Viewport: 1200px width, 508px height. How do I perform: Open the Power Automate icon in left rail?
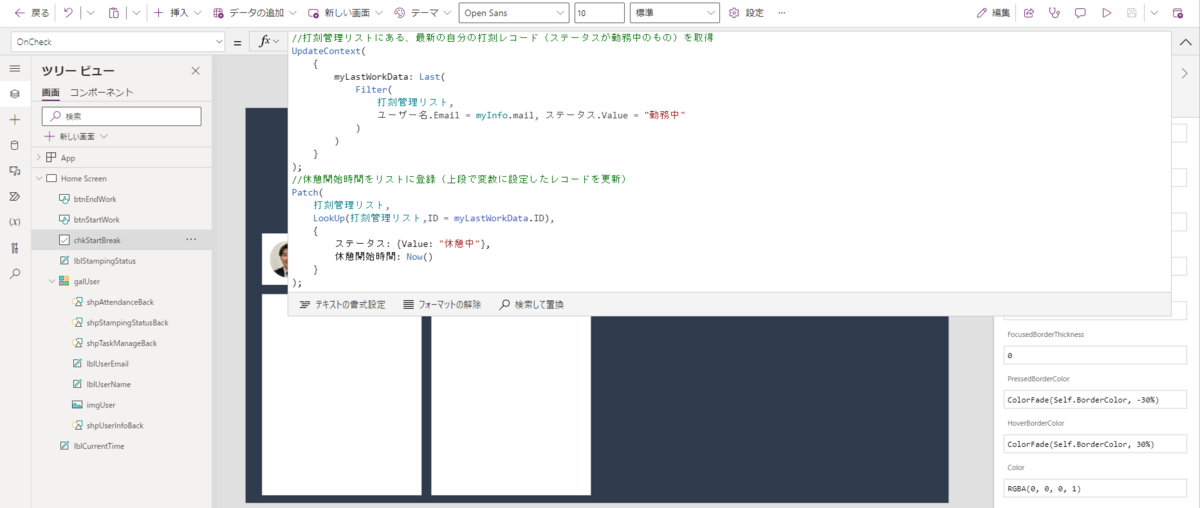coord(15,197)
